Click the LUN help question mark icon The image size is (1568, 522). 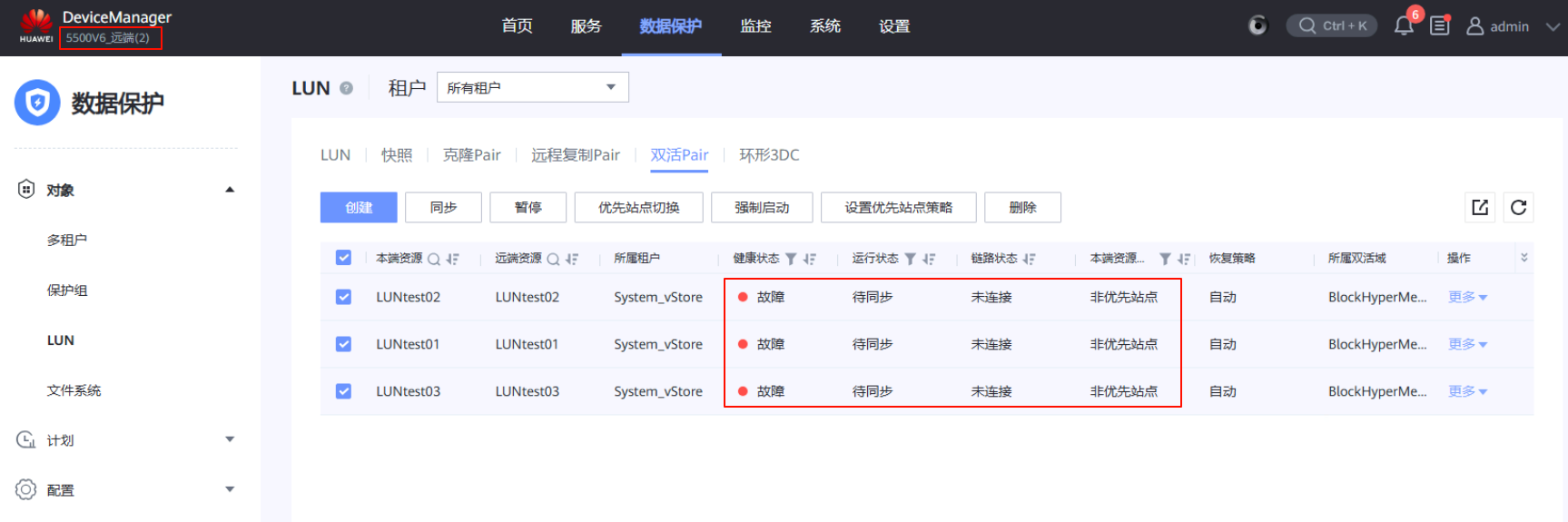(346, 88)
